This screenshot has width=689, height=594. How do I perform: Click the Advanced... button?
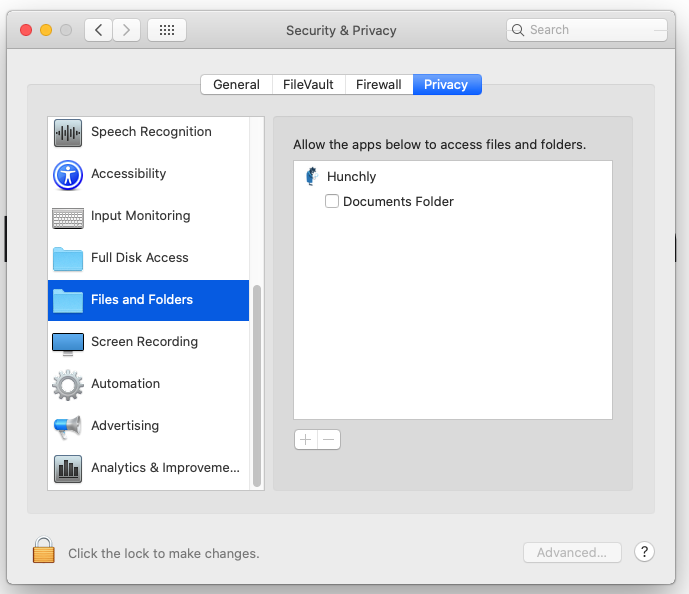(x=572, y=552)
